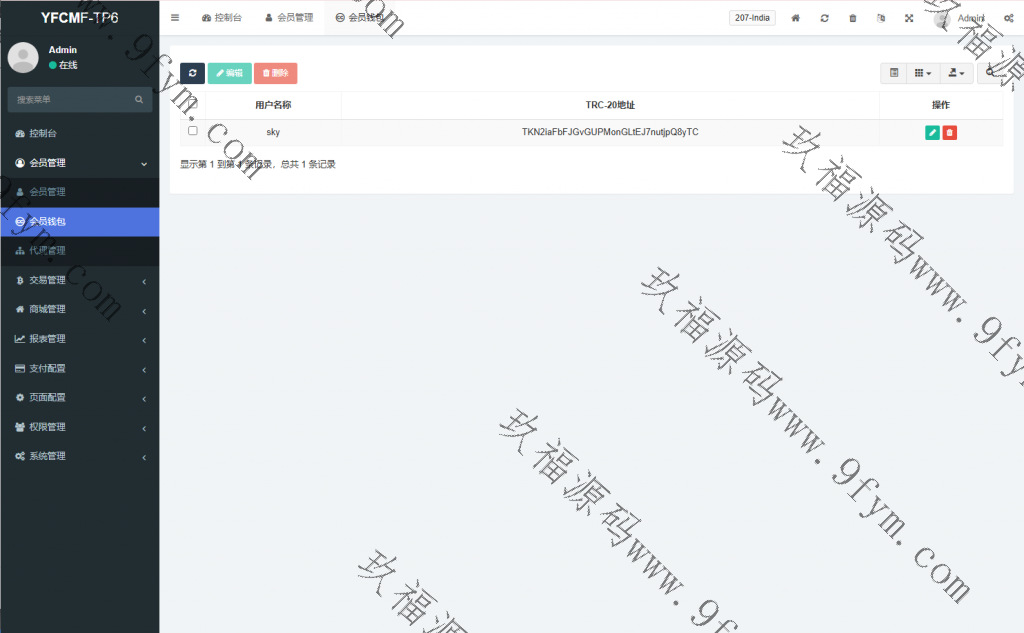
Task: Toggle the table card view icon
Action: point(894,73)
